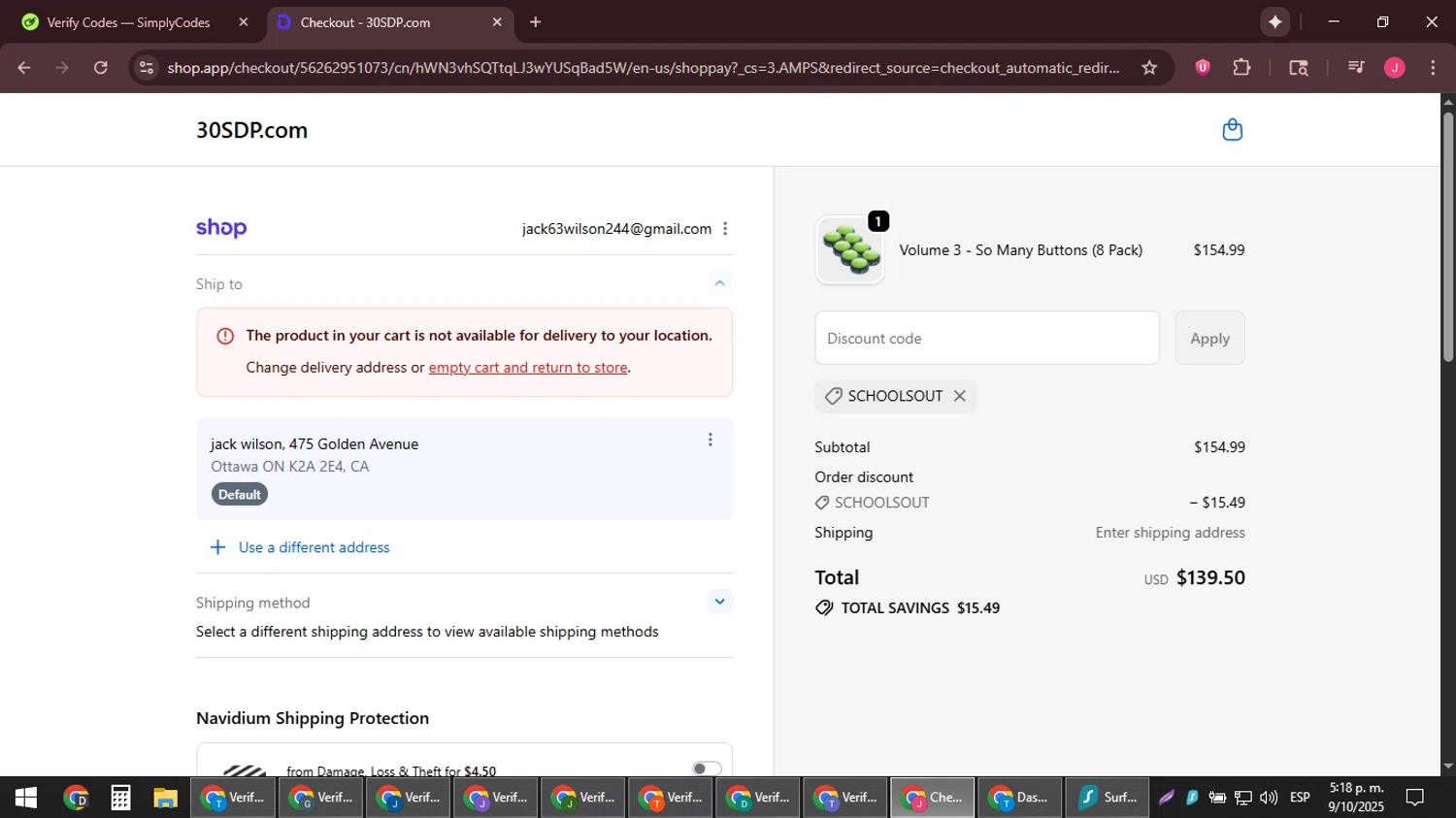This screenshot has width=1456, height=818.
Task: Click the email 'jack63wilson244@gmail.com'
Action: pyautogui.click(x=616, y=229)
